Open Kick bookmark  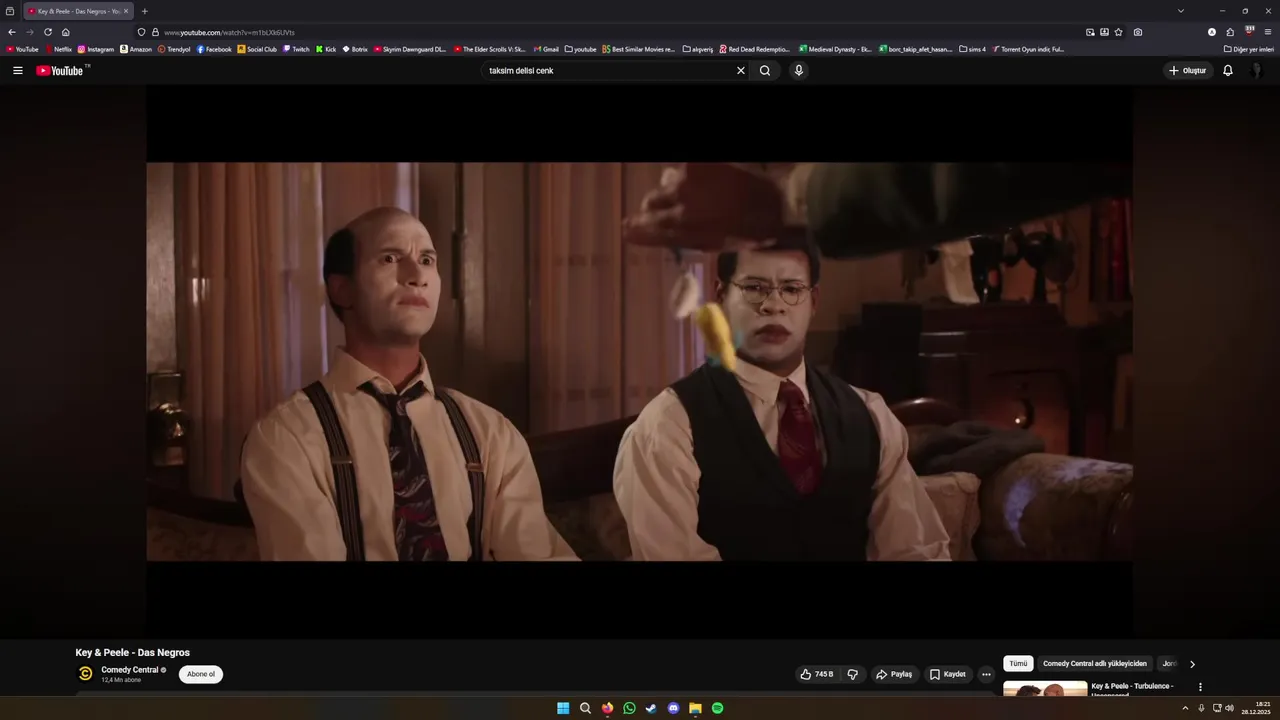click(326, 49)
